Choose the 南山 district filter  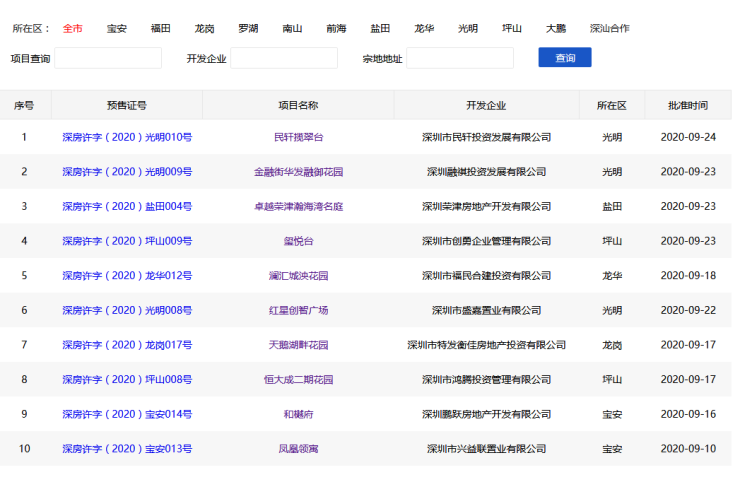tap(292, 28)
